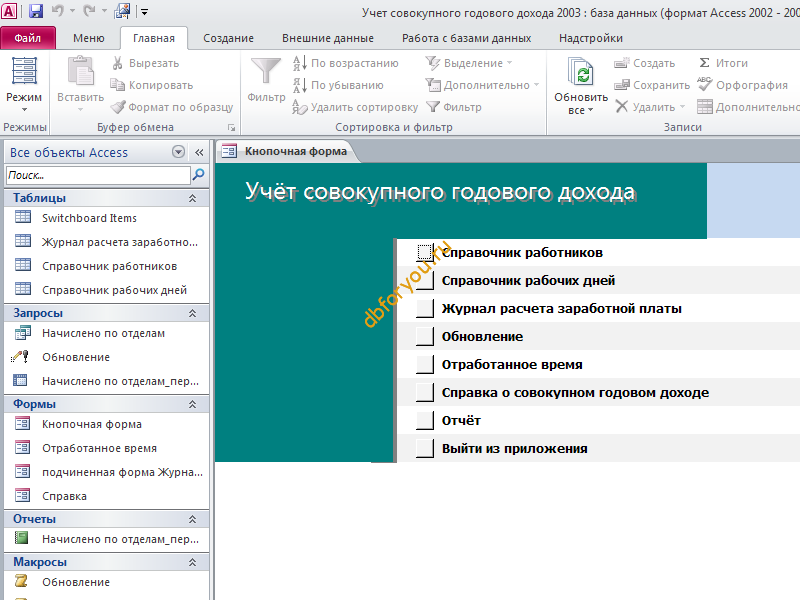Open the Справочник работников table in navigation pane
The image size is (800, 600).
[109, 266]
